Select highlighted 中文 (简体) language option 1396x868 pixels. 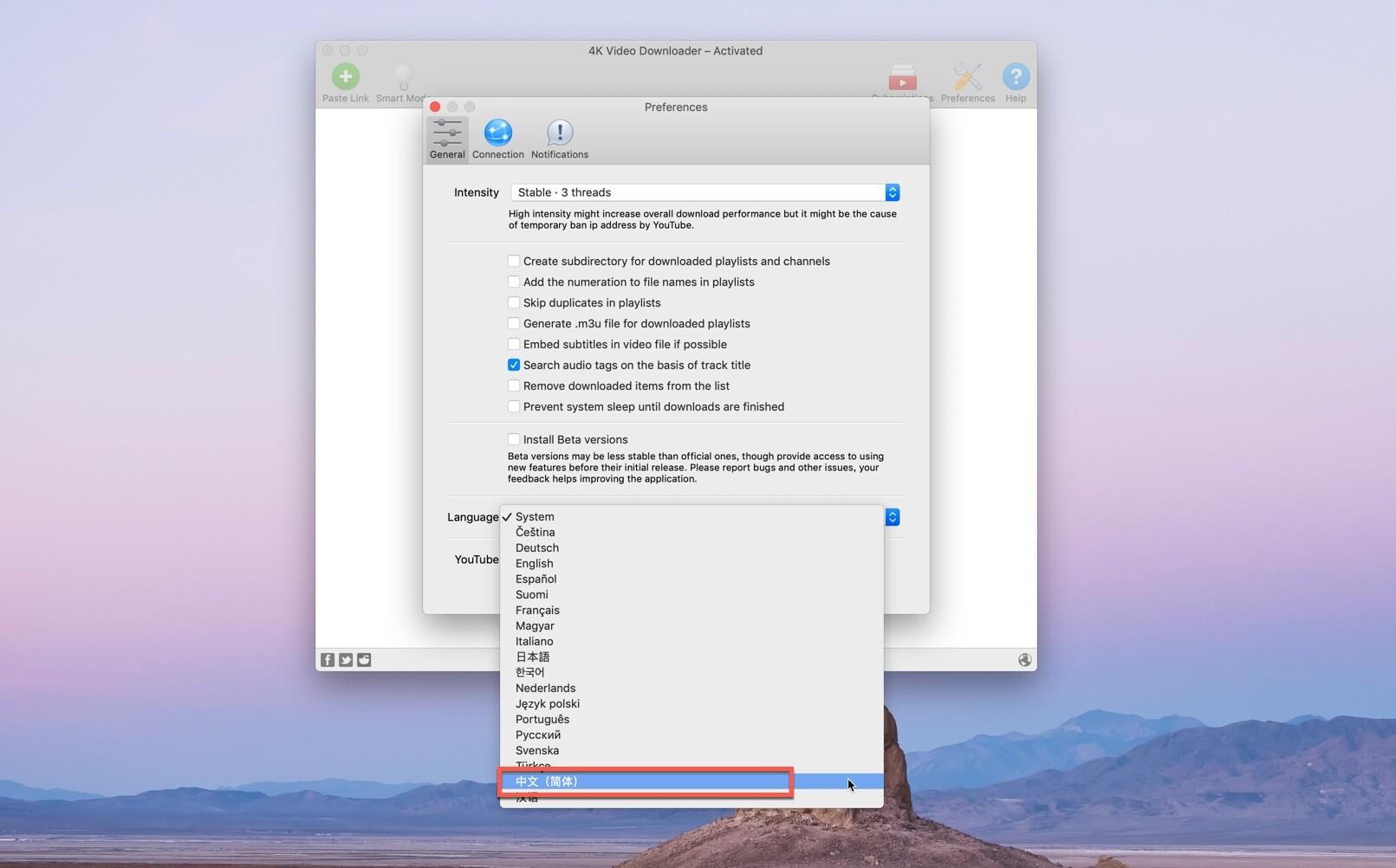[692, 781]
